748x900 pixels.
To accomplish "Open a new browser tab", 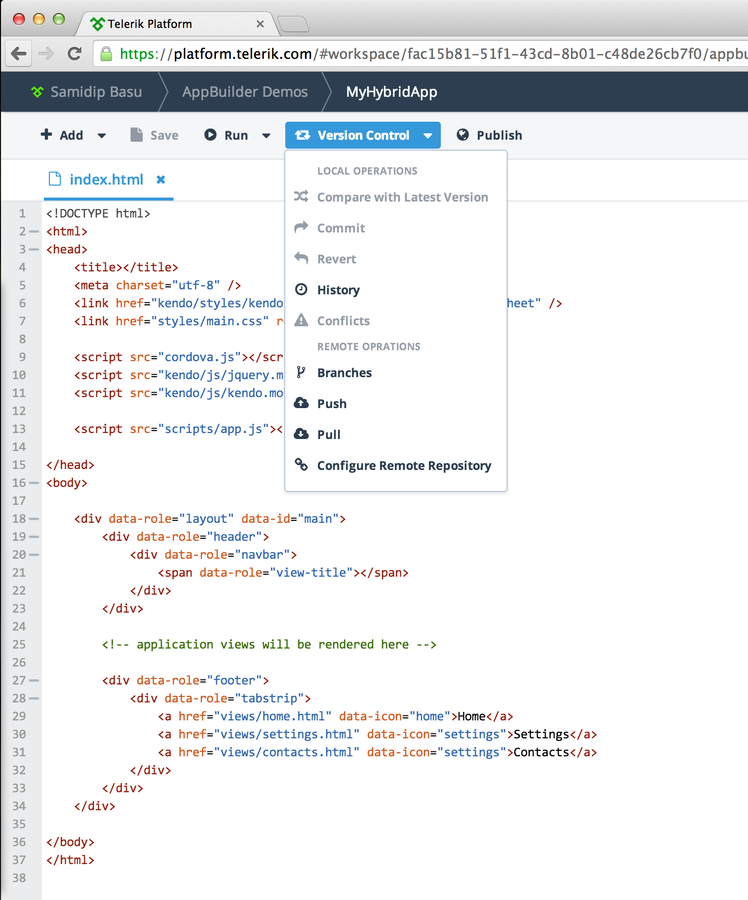I will [293, 24].
